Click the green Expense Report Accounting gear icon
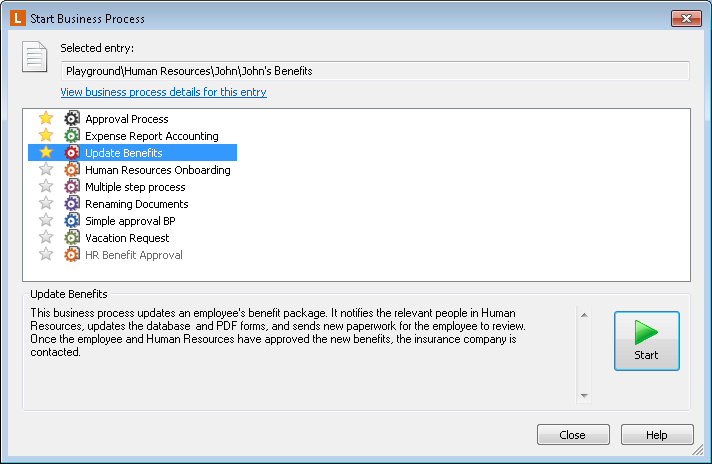 71,135
